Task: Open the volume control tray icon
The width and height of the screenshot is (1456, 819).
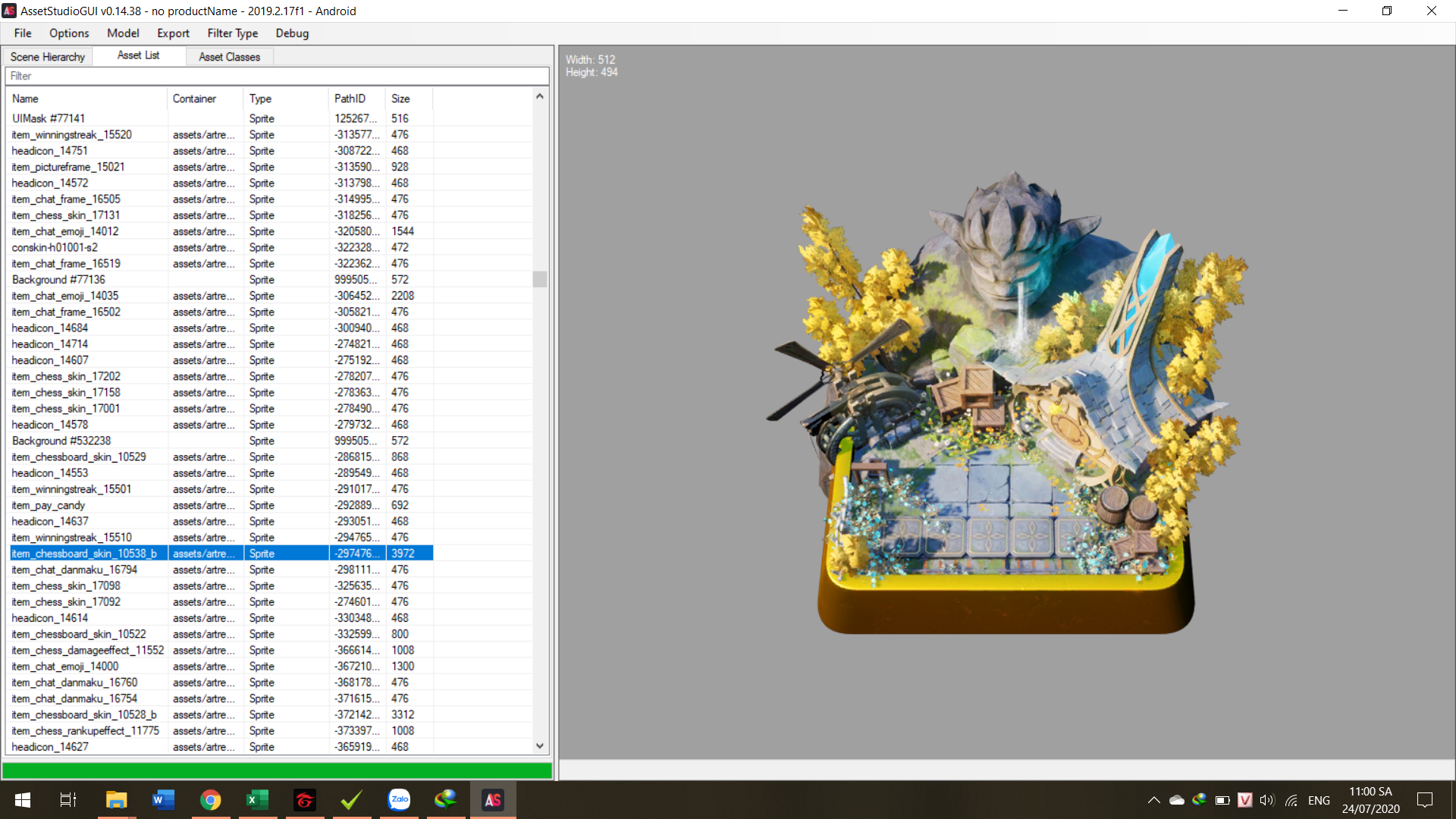Action: pyautogui.click(x=1267, y=800)
